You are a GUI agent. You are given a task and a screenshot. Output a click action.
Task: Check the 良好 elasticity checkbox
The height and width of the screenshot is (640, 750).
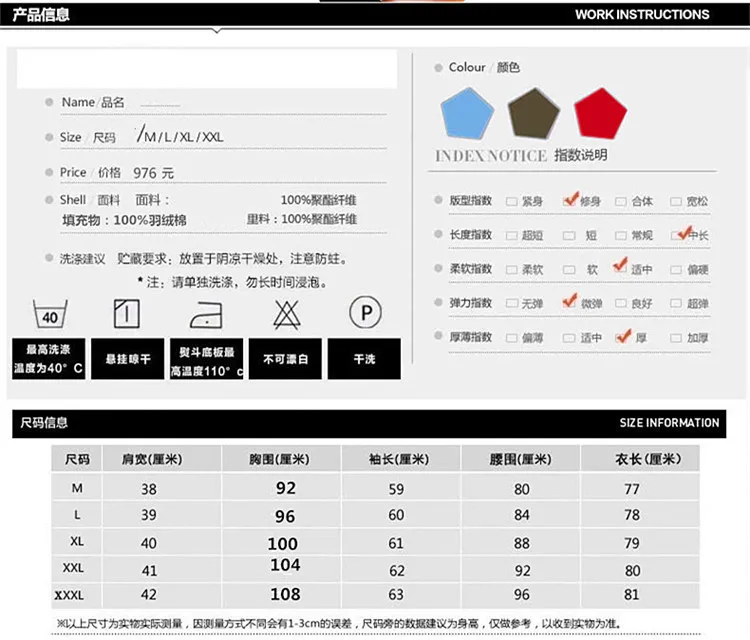(620, 303)
